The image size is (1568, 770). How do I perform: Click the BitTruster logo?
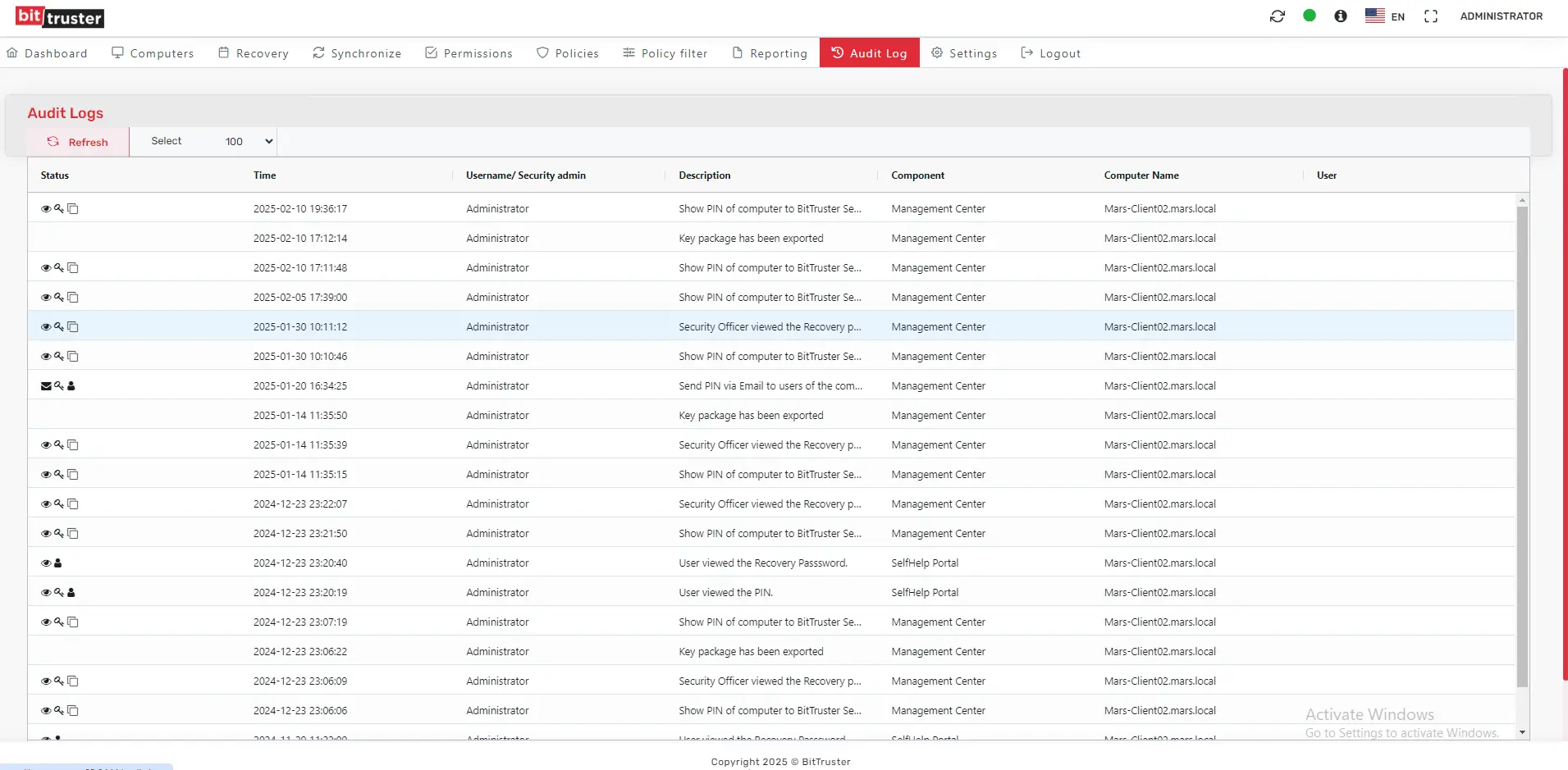point(59,16)
